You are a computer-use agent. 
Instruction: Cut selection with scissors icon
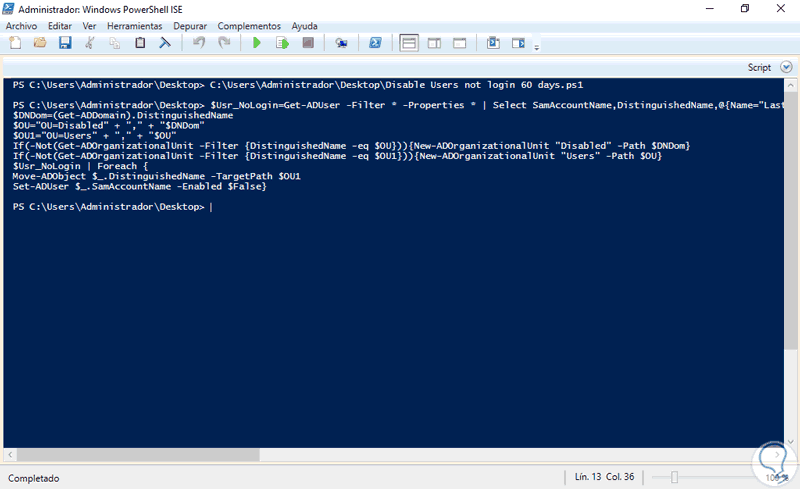click(x=90, y=43)
